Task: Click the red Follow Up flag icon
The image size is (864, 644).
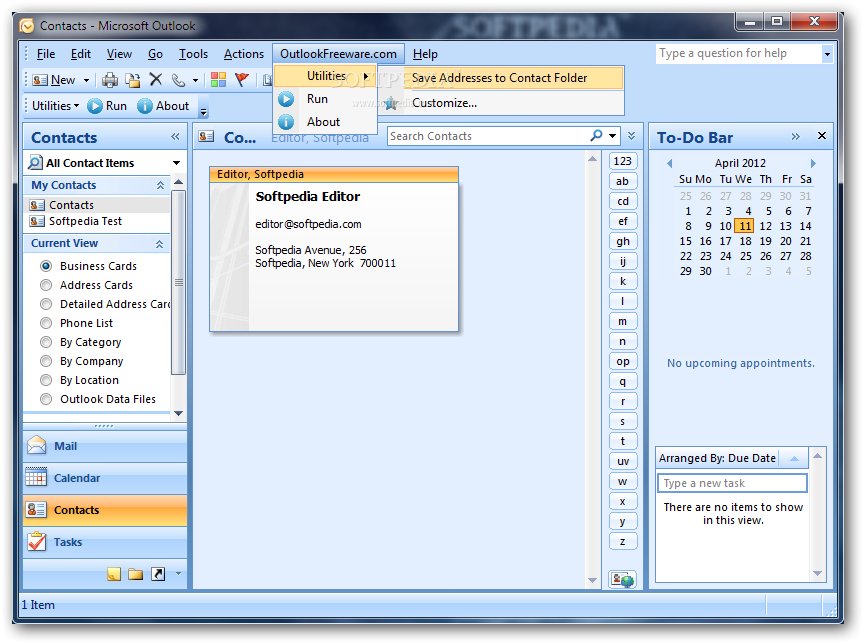Action: 241,80
